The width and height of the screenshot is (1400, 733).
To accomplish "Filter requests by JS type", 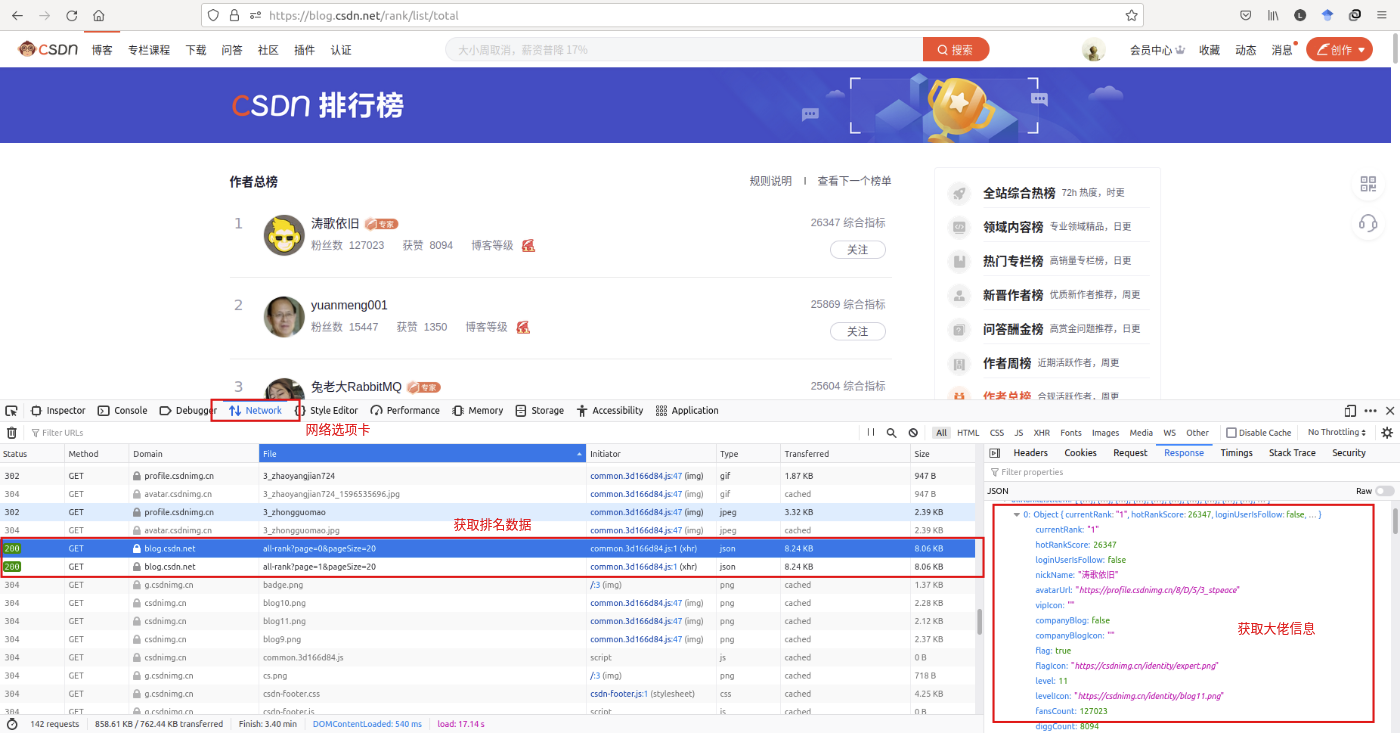I will click(x=1019, y=433).
